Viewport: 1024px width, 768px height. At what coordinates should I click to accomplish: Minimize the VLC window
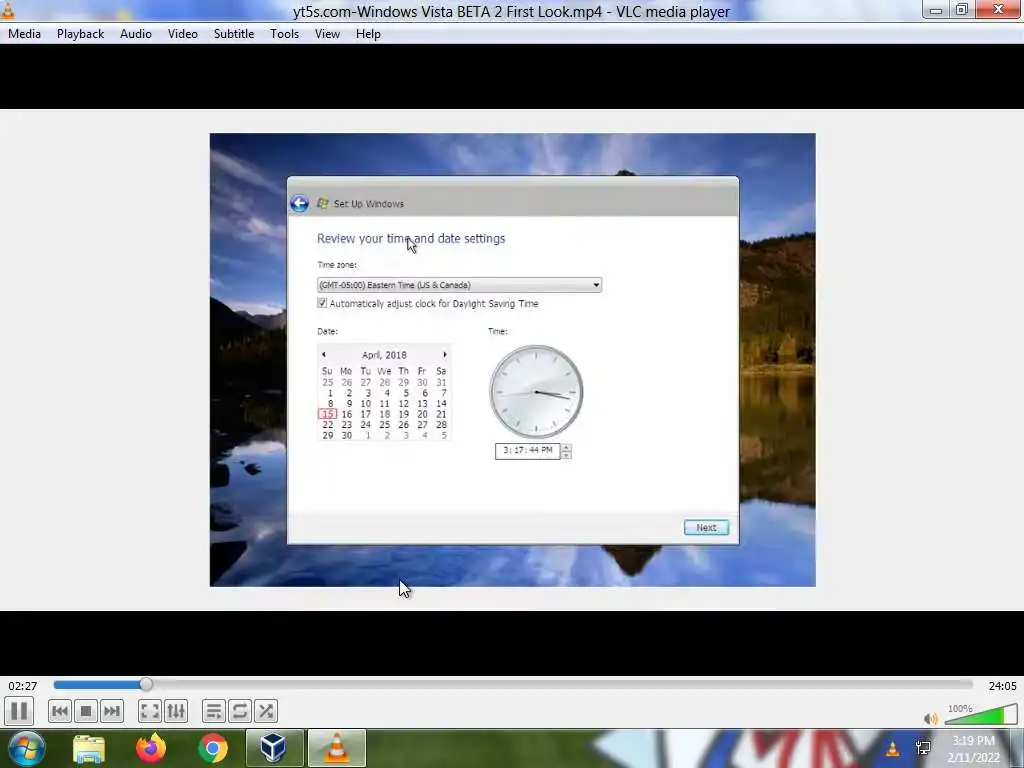pyautogui.click(x=936, y=9)
